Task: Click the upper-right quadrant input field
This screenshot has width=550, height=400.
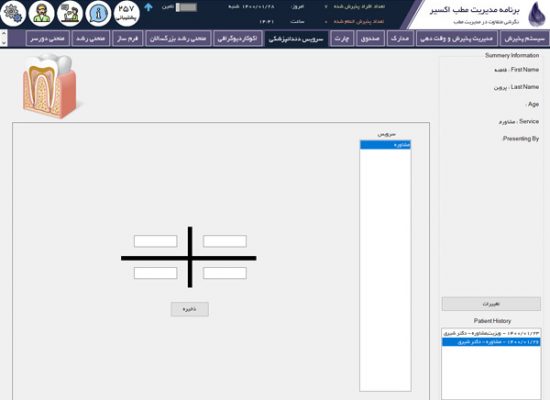Action: point(225,241)
